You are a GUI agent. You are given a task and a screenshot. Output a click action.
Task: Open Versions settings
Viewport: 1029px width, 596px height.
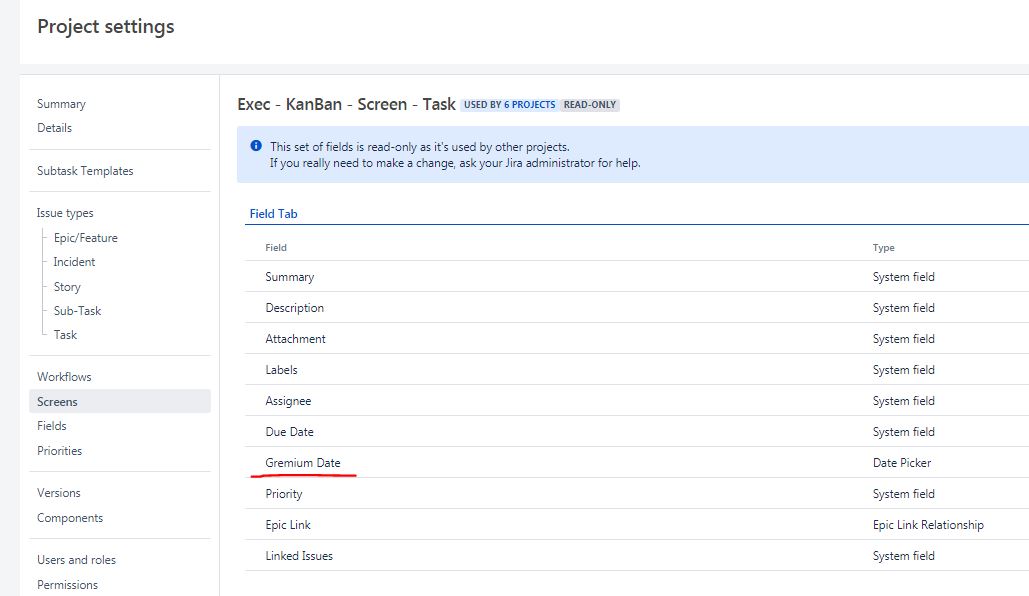coord(58,493)
